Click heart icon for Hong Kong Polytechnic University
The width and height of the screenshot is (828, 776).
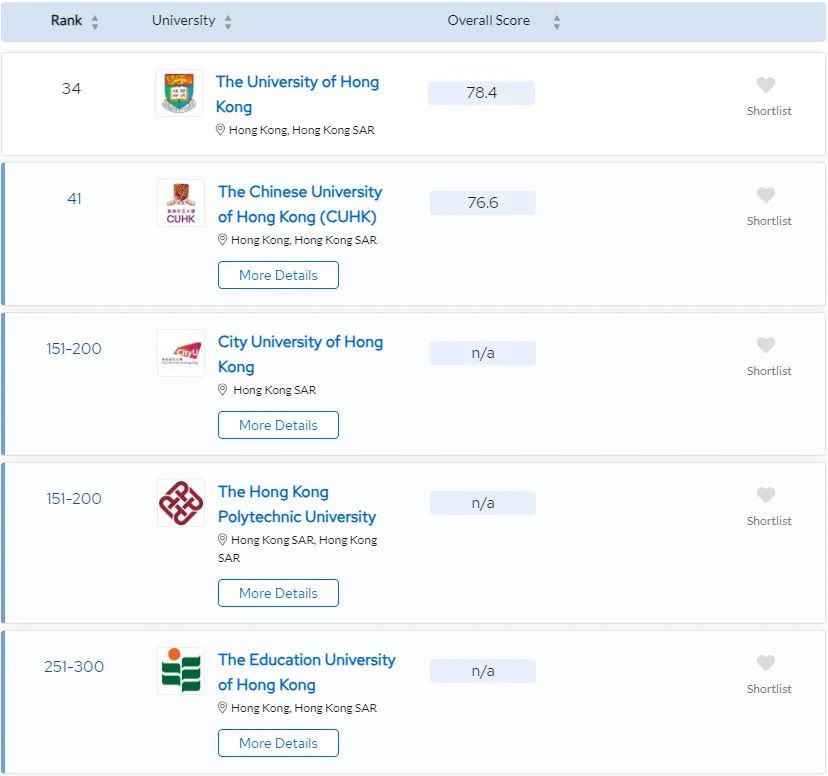(x=765, y=495)
